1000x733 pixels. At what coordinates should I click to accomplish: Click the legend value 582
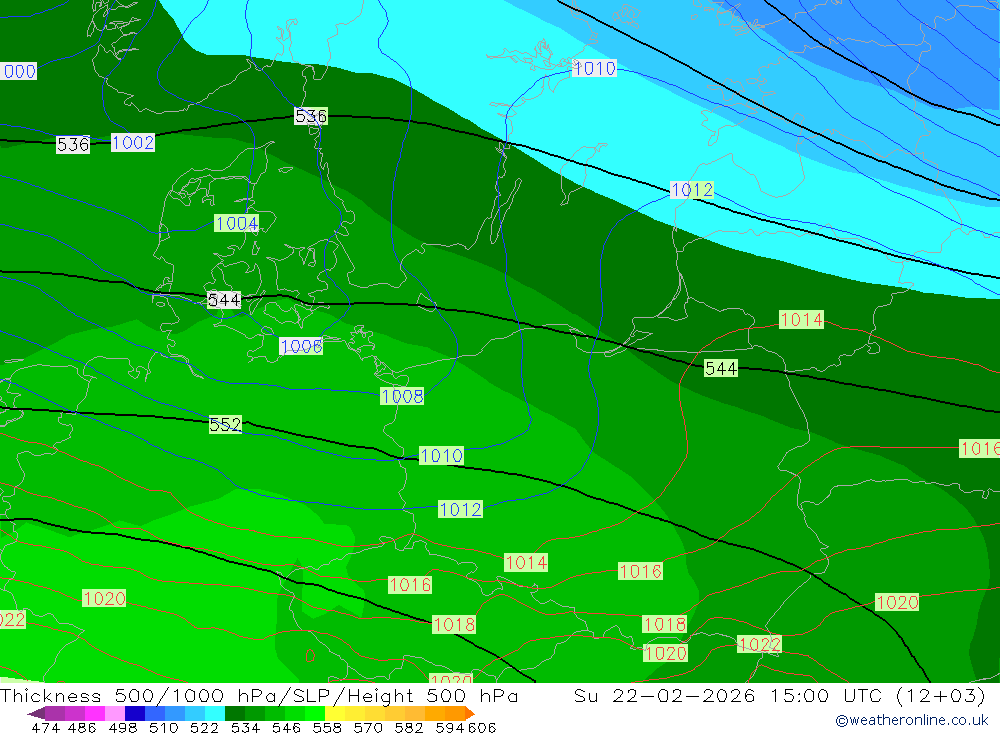point(409,727)
